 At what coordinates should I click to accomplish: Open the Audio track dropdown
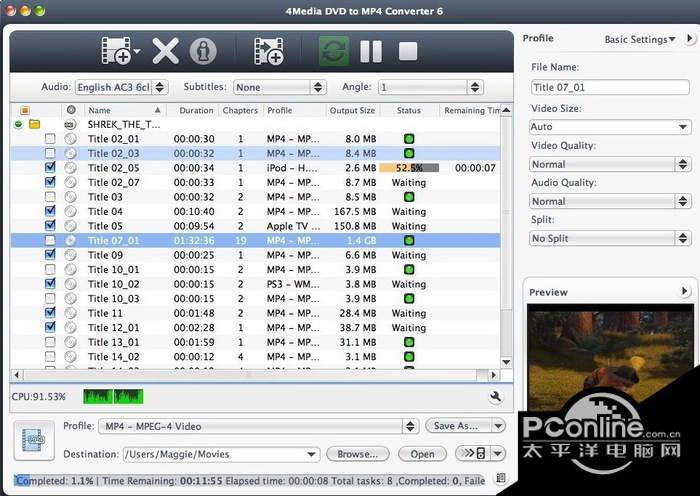[121, 87]
